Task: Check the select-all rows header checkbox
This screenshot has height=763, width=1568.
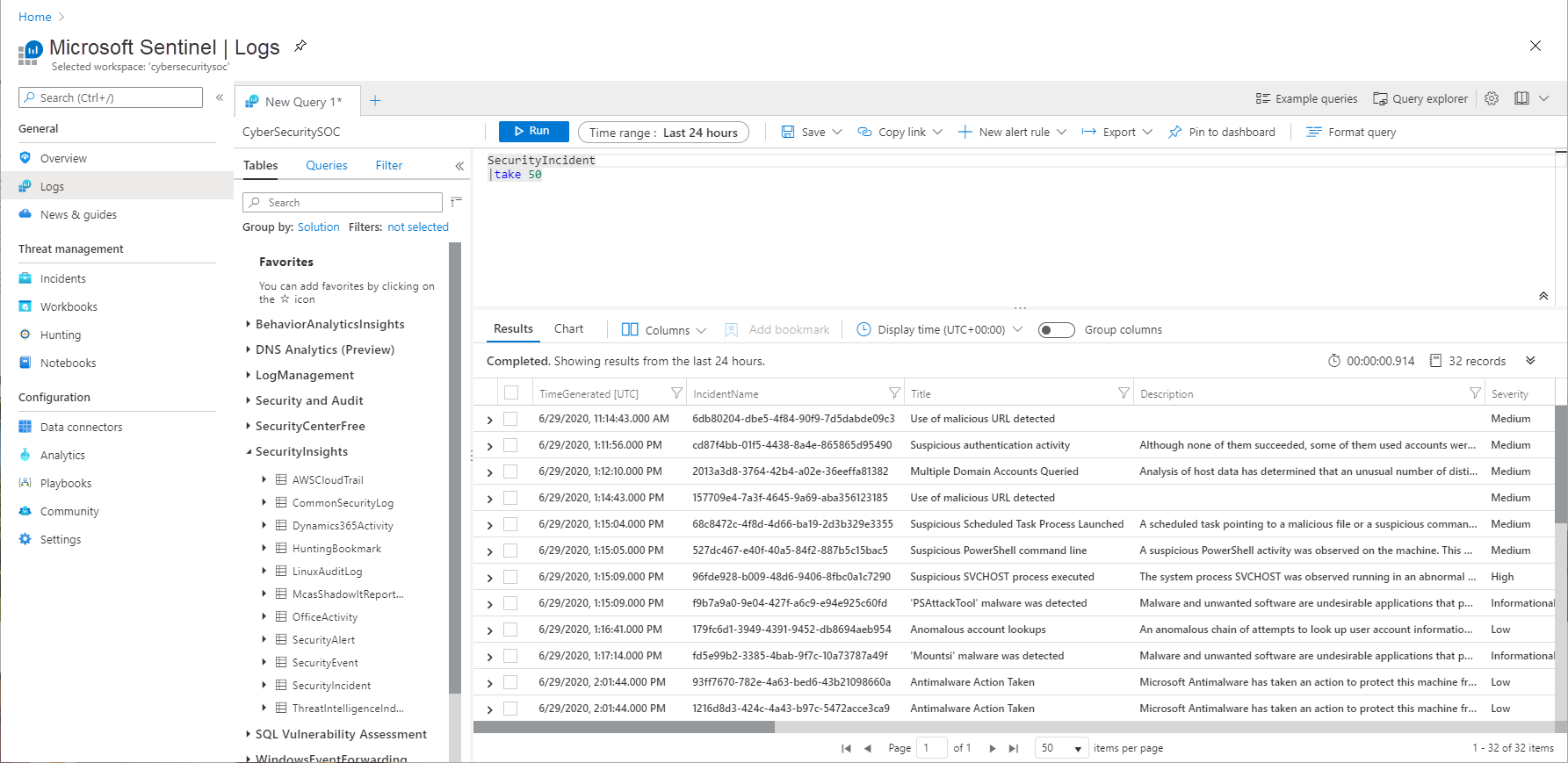Action: [x=511, y=393]
